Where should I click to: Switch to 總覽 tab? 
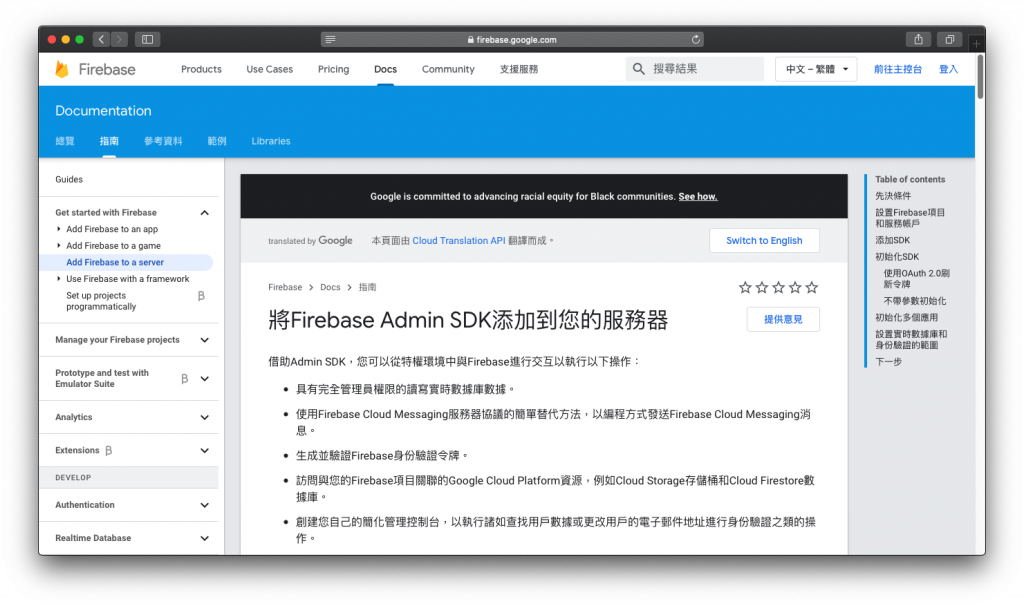click(65, 141)
